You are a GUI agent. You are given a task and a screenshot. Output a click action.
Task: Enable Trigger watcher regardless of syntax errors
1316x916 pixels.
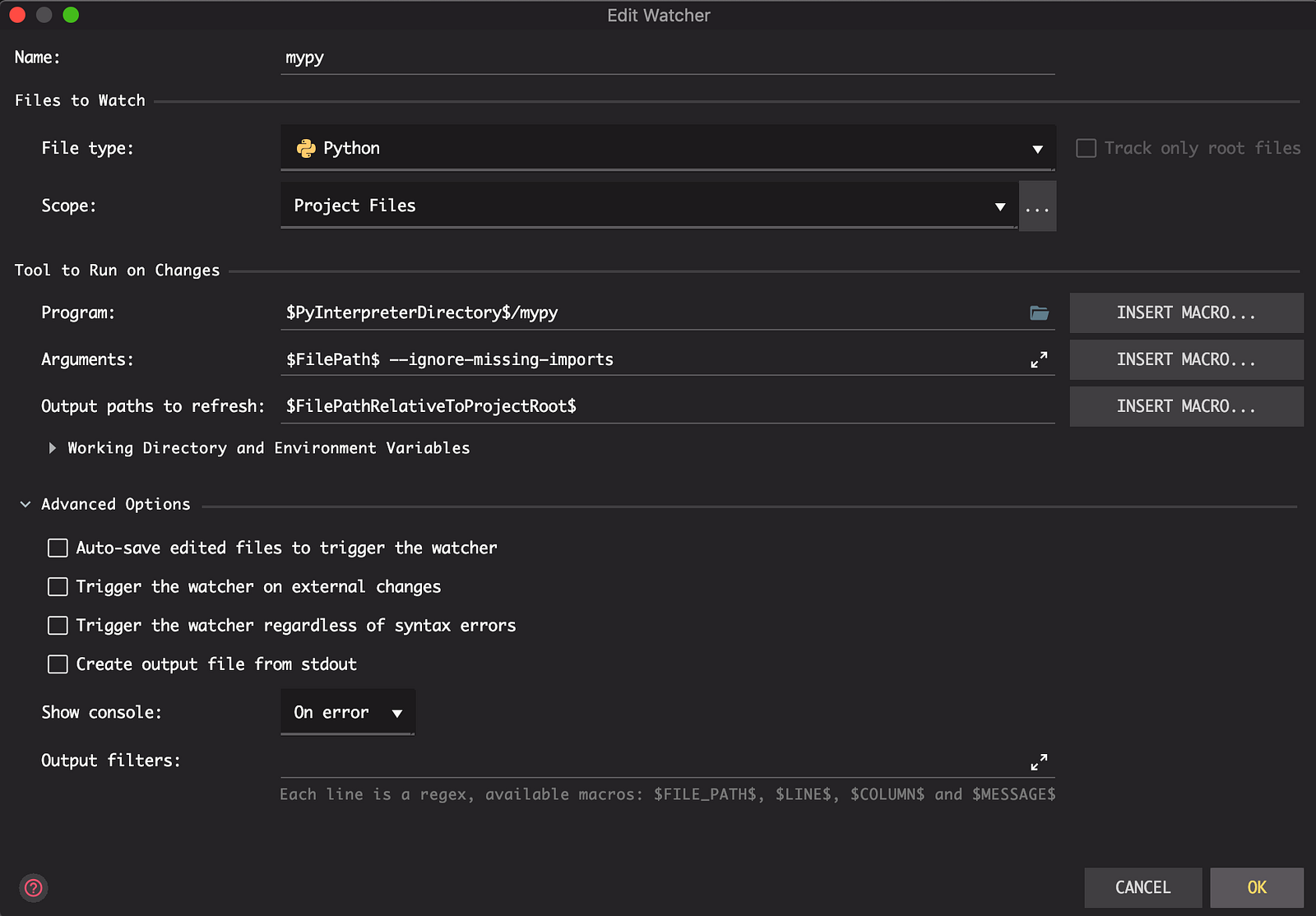tap(58, 626)
